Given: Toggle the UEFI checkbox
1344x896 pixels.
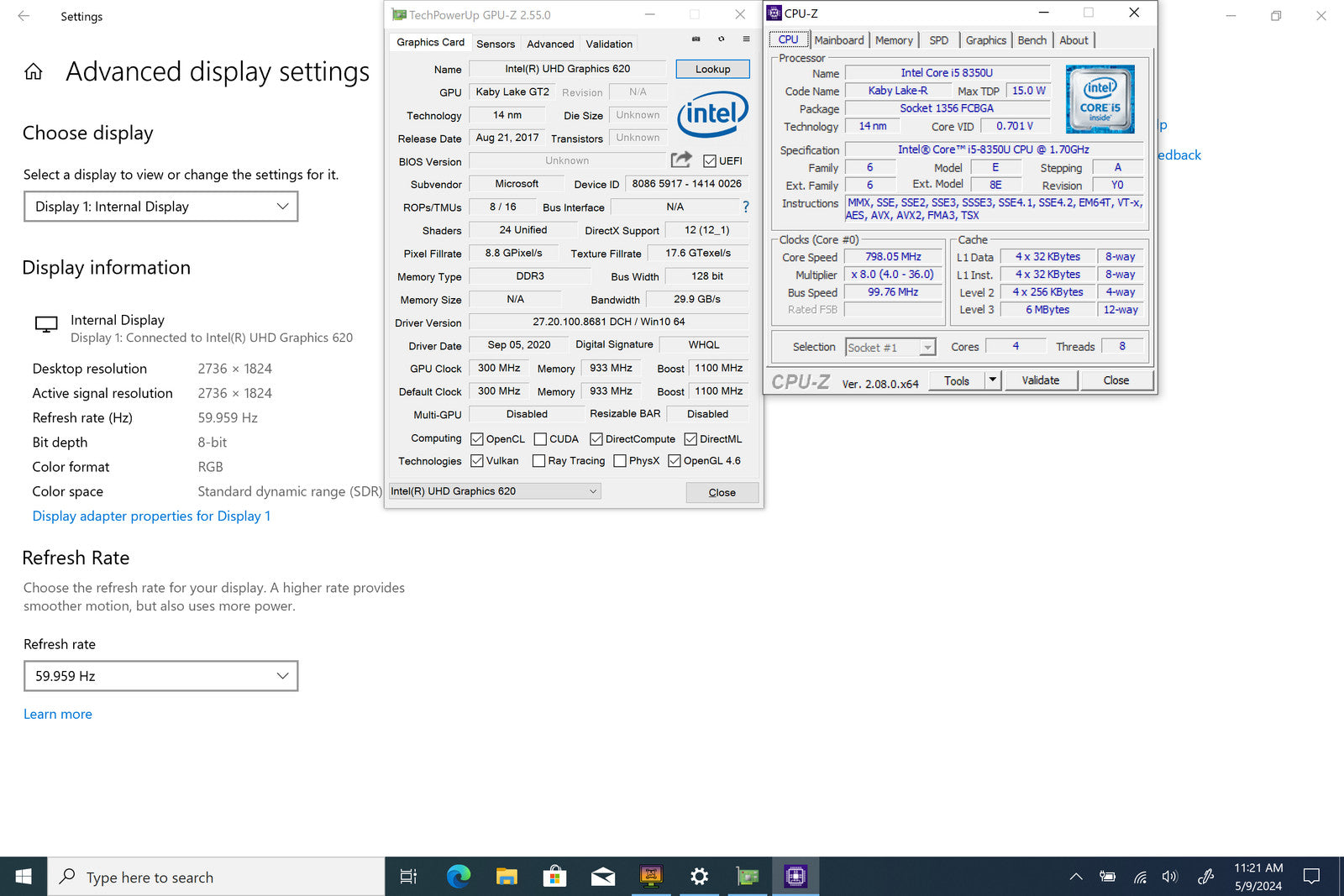Looking at the screenshot, I should pyautogui.click(x=710, y=161).
